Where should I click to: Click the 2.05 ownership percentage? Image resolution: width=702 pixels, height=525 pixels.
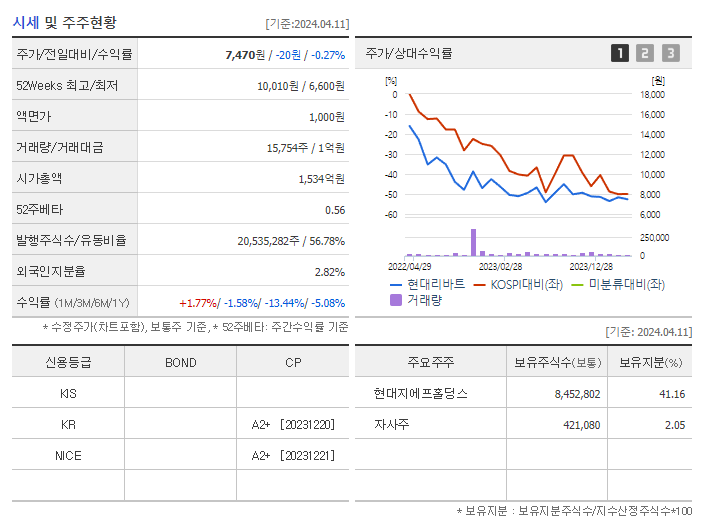click(675, 425)
